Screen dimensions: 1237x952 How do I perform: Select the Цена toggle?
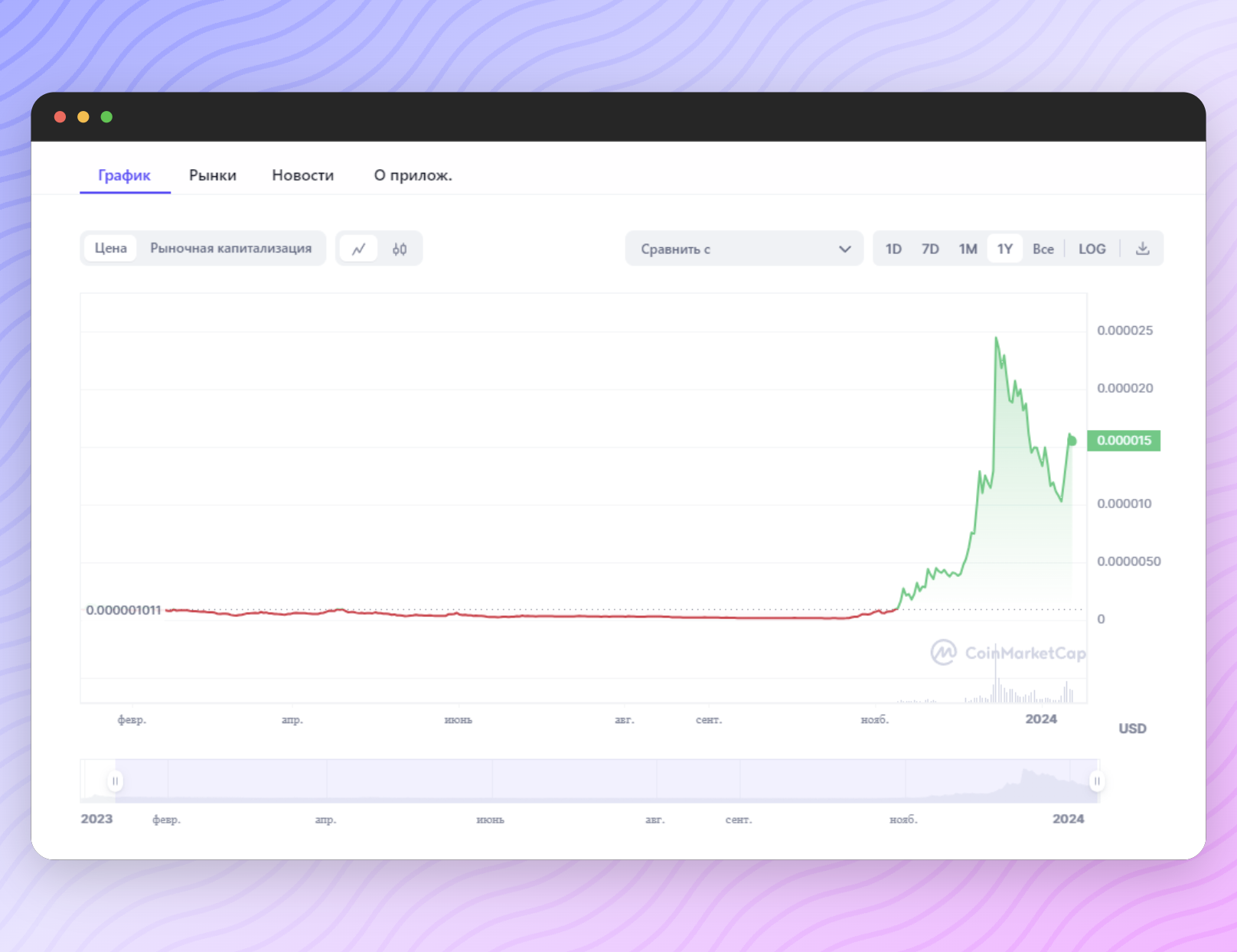tap(111, 248)
